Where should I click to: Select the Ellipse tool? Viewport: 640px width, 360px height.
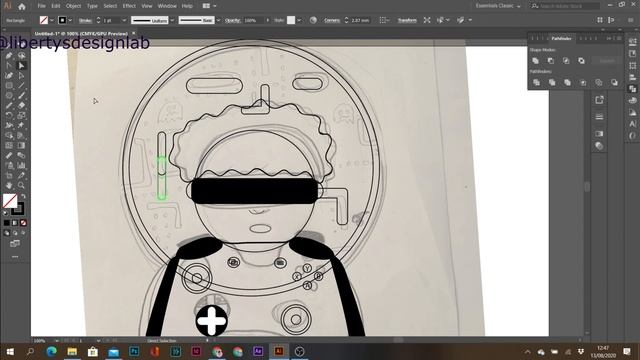click(x=9, y=96)
